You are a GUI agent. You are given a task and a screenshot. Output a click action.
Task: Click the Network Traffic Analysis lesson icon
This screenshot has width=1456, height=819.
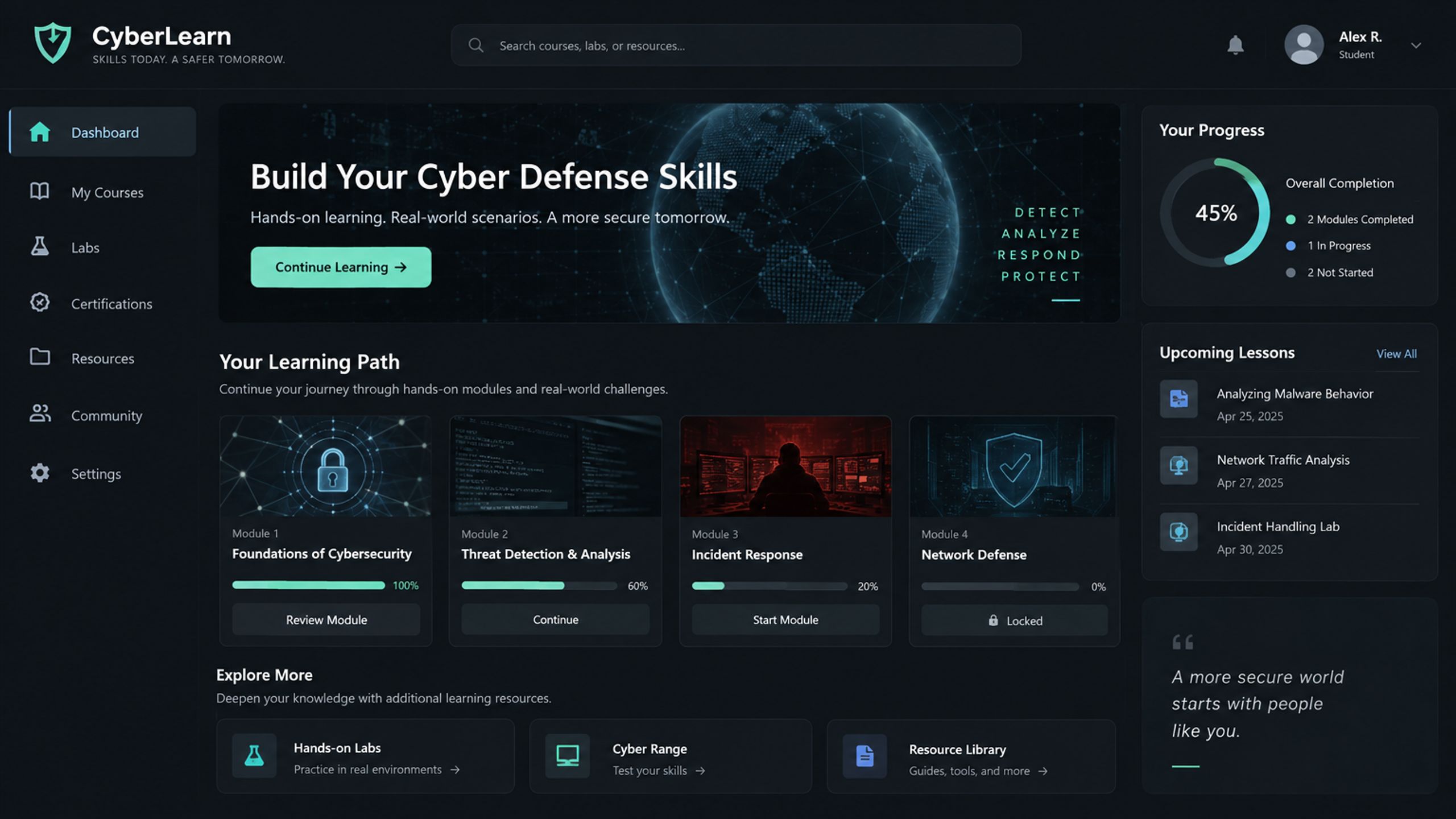[x=1178, y=465]
